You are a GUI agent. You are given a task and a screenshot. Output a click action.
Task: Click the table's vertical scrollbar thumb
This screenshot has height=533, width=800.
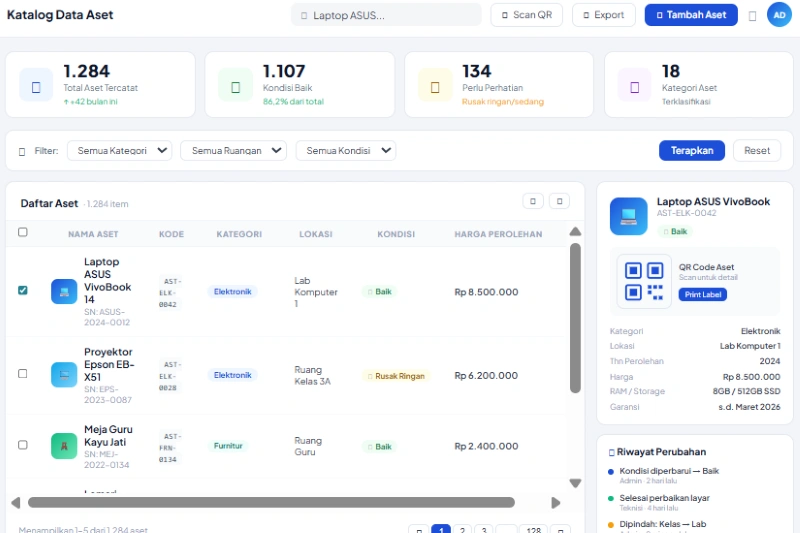(576, 318)
